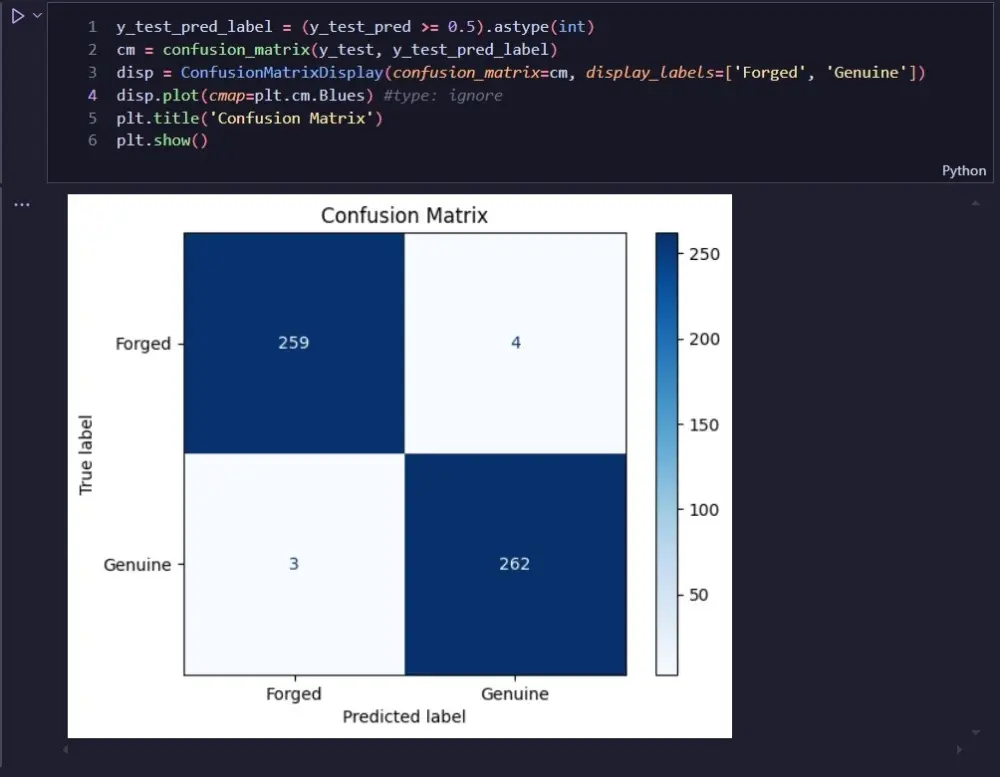Click the 262 true-Genuine cell in the matrix

pyautogui.click(x=515, y=563)
